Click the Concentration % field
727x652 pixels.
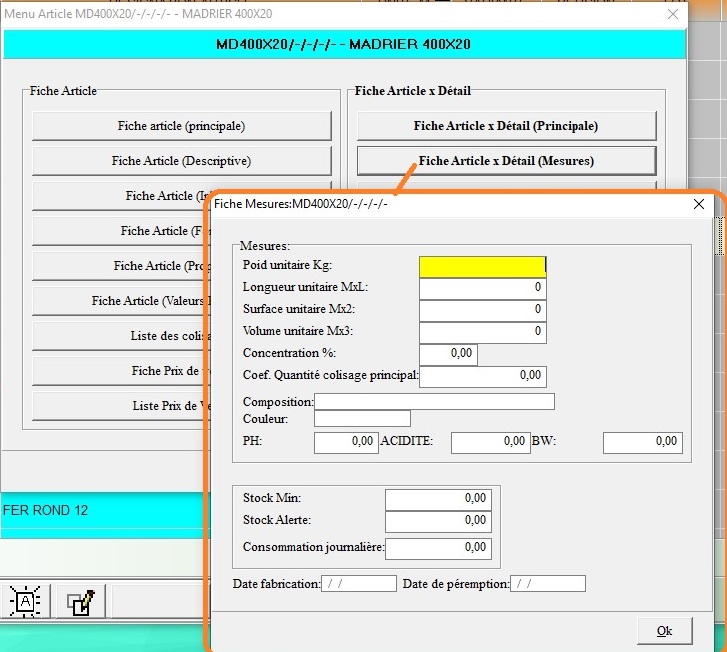[448, 354]
